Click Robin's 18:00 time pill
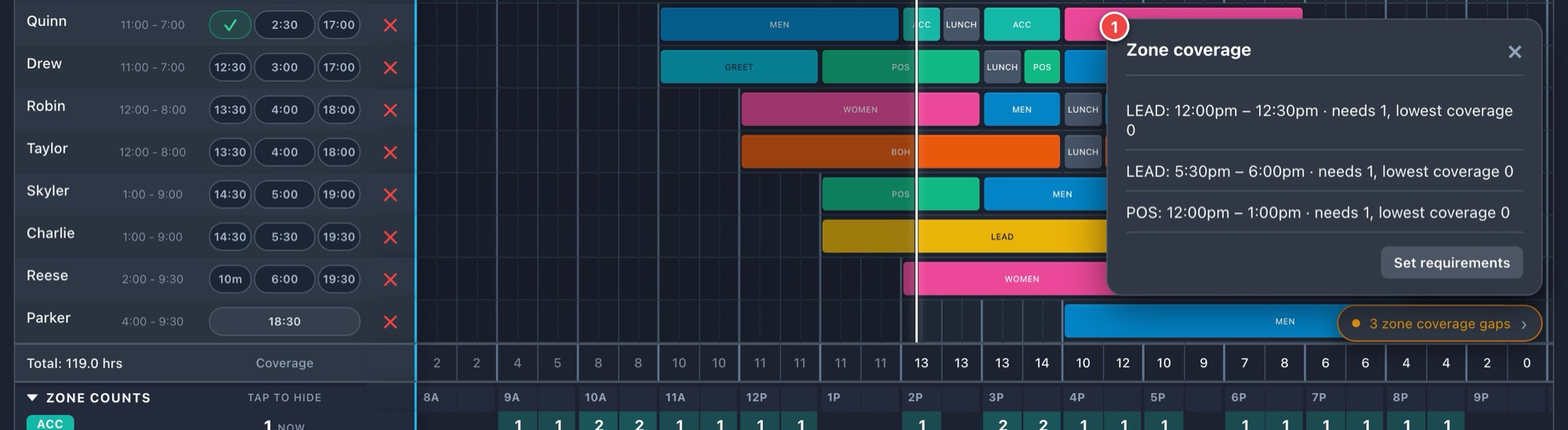 click(339, 110)
